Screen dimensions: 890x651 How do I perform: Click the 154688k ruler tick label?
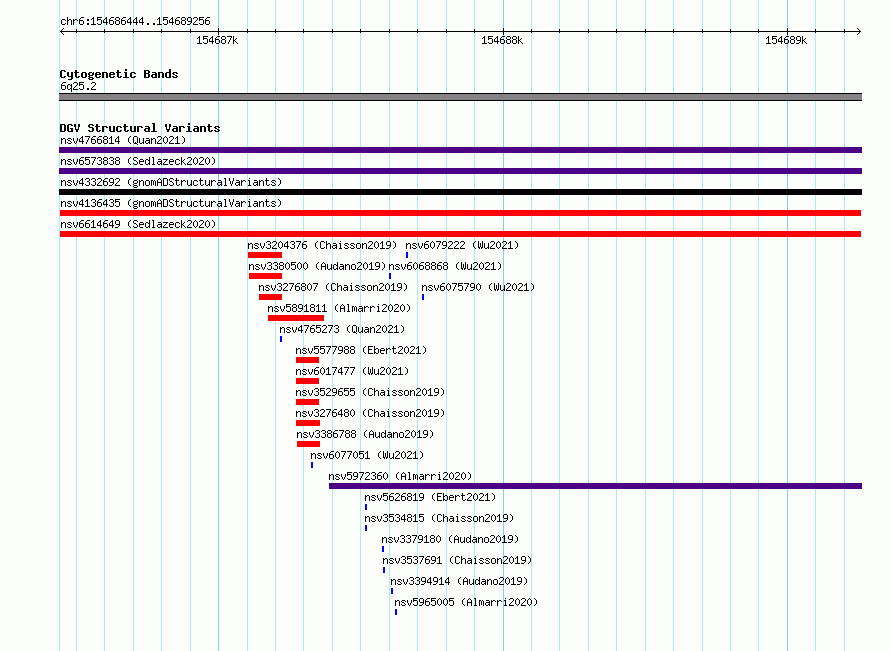click(x=502, y=40)
